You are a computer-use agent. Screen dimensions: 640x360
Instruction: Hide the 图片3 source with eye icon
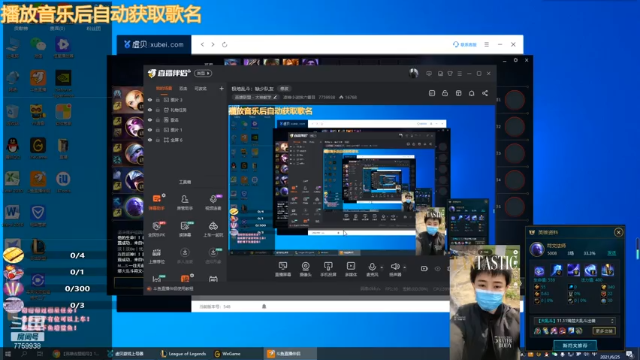[x=150, y=100]
